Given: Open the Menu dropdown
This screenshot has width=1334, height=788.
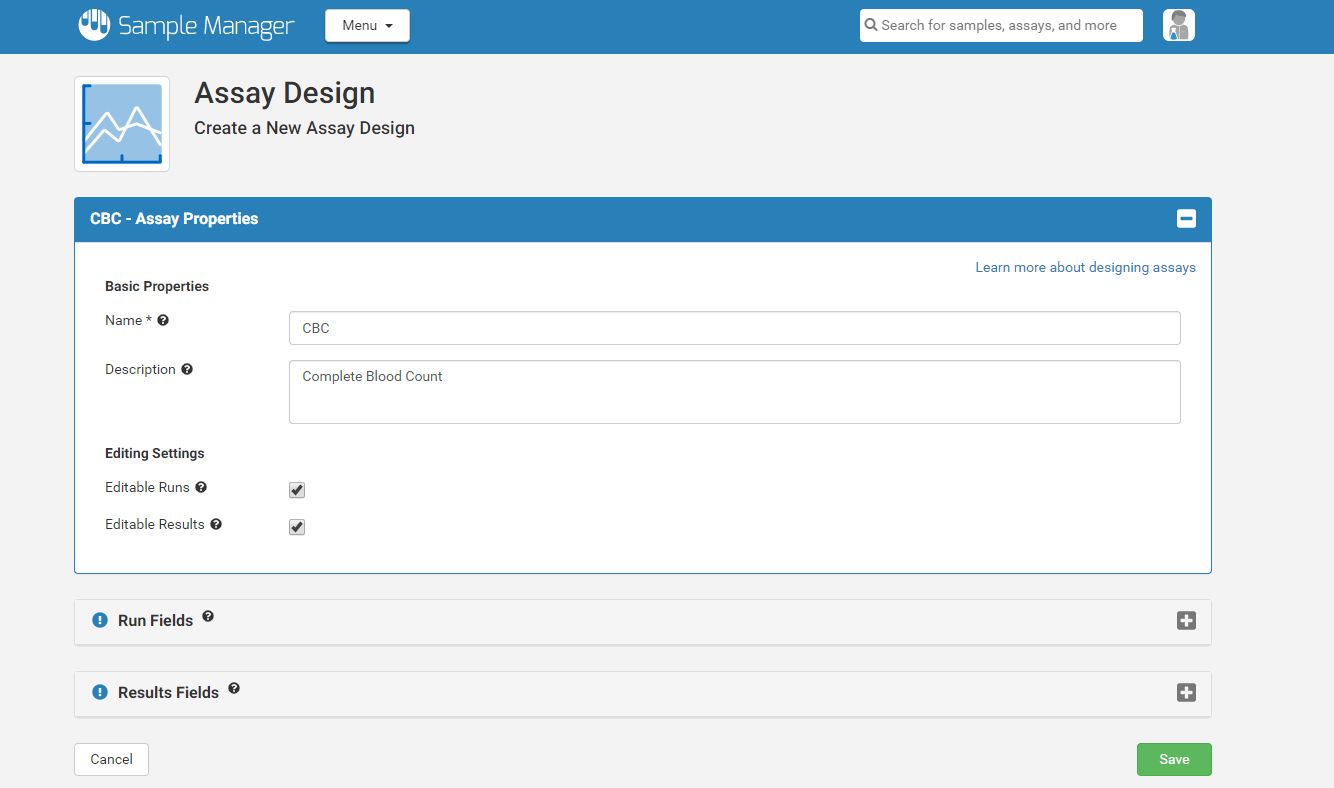Looking at the screenshot, I should [367, 26].
